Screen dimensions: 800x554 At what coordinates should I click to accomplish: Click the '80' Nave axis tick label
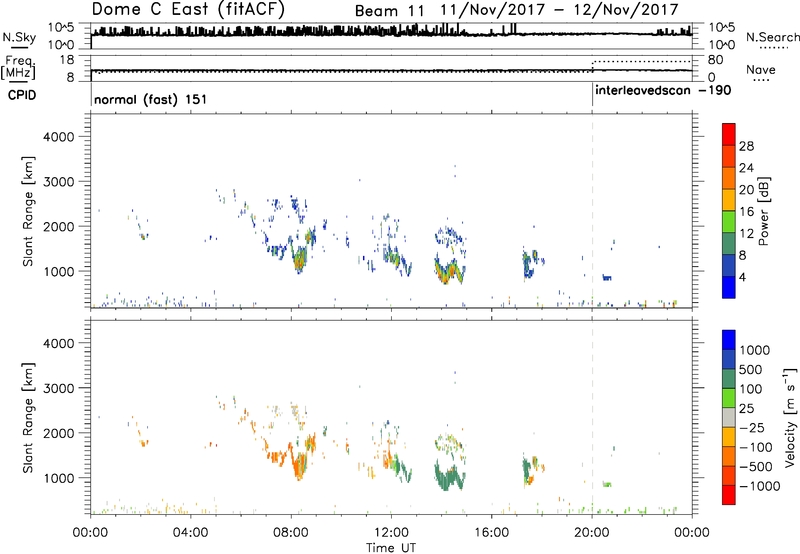tap(715, 60)
